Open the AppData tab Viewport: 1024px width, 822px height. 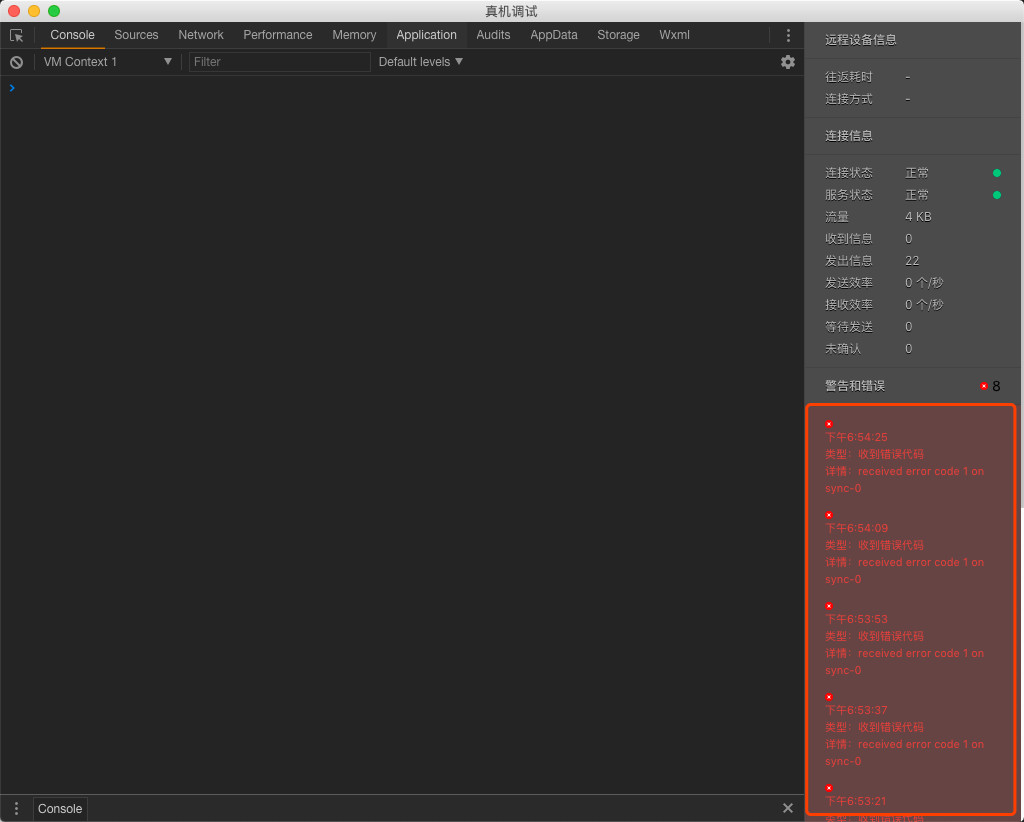pyautogui.click(x=554, y=35)
